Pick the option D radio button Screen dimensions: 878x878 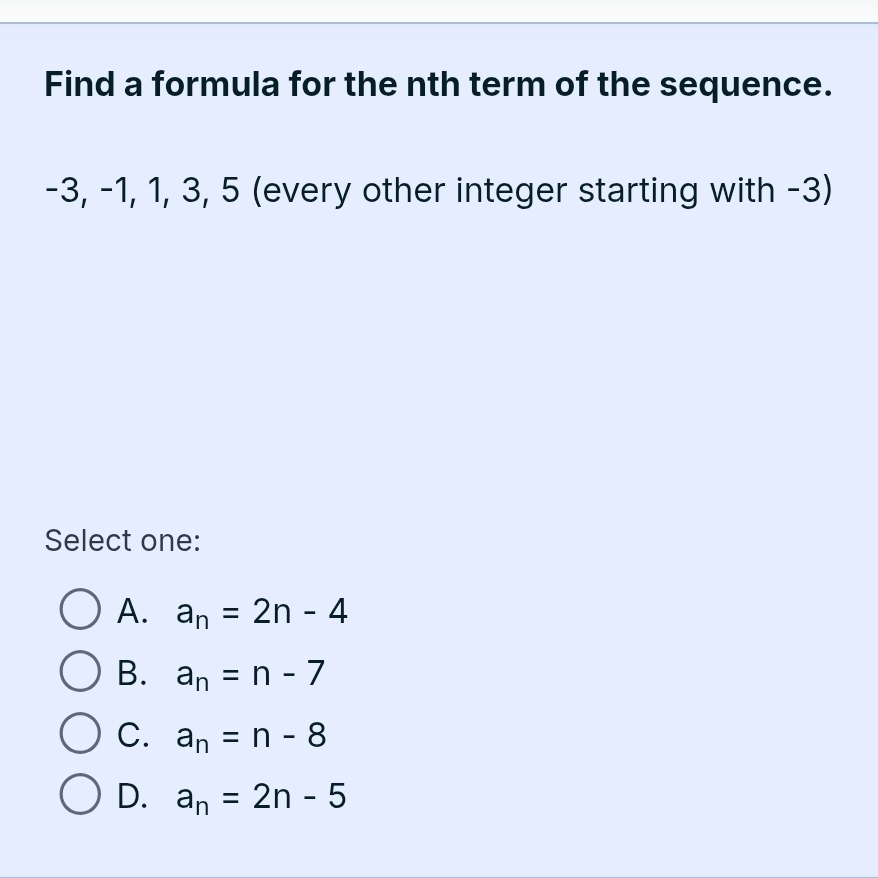[x=80, y=797]
